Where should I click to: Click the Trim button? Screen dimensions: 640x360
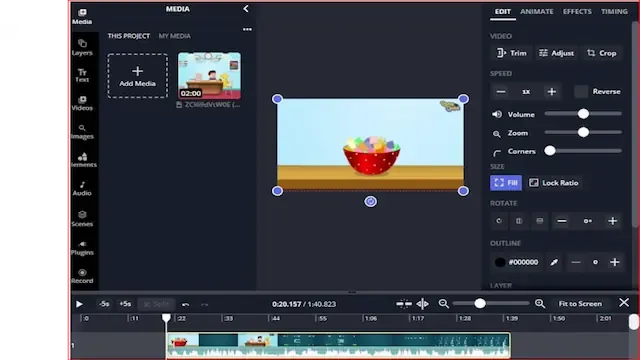coord(511,53)
